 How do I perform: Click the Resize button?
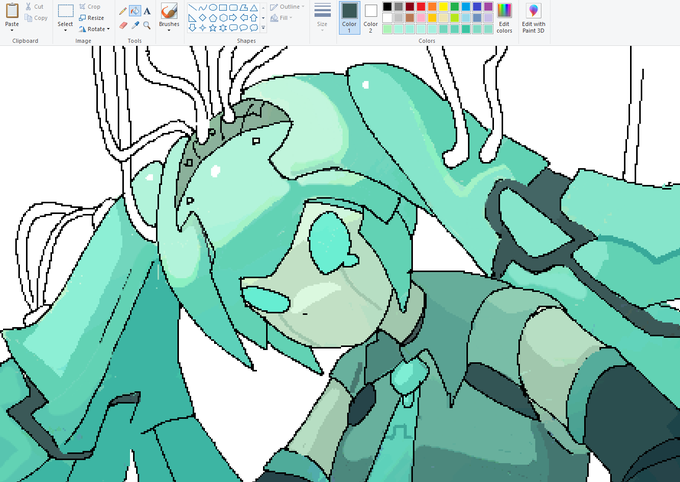(92, 18)
